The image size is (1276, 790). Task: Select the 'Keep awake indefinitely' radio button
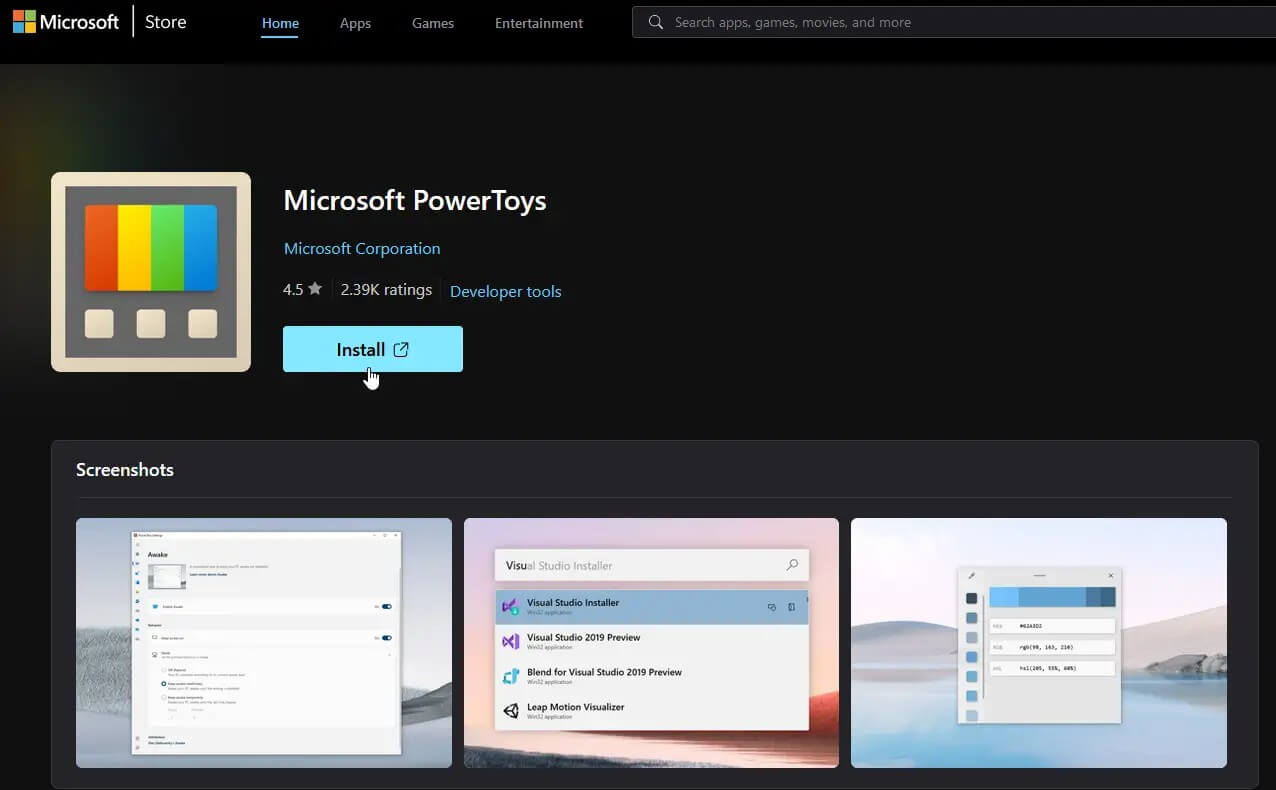pyautogui.click(x=163, y=683)
